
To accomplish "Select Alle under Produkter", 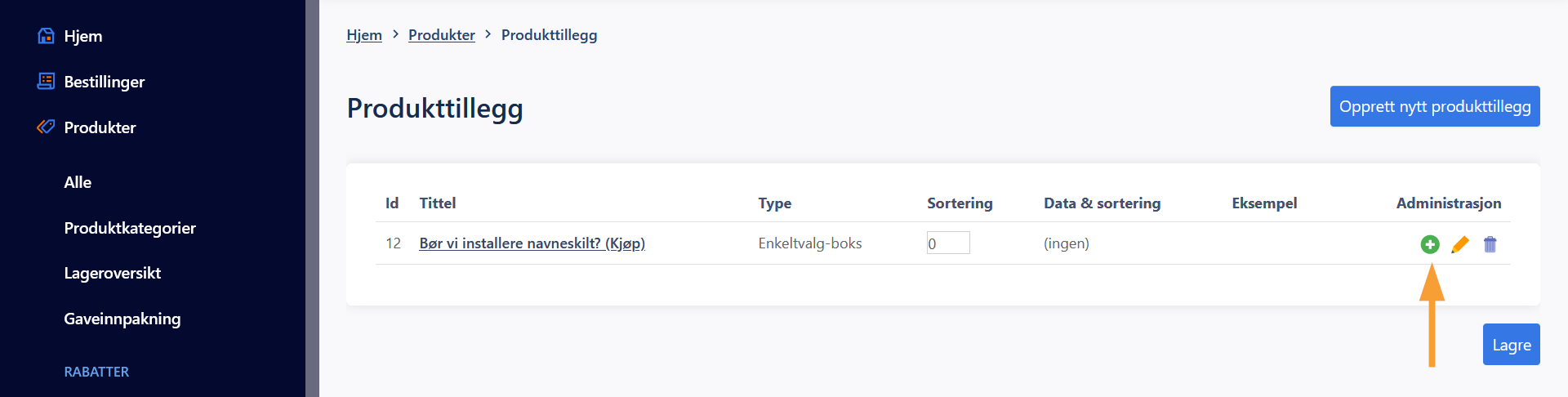I will (x=78, y=182).
